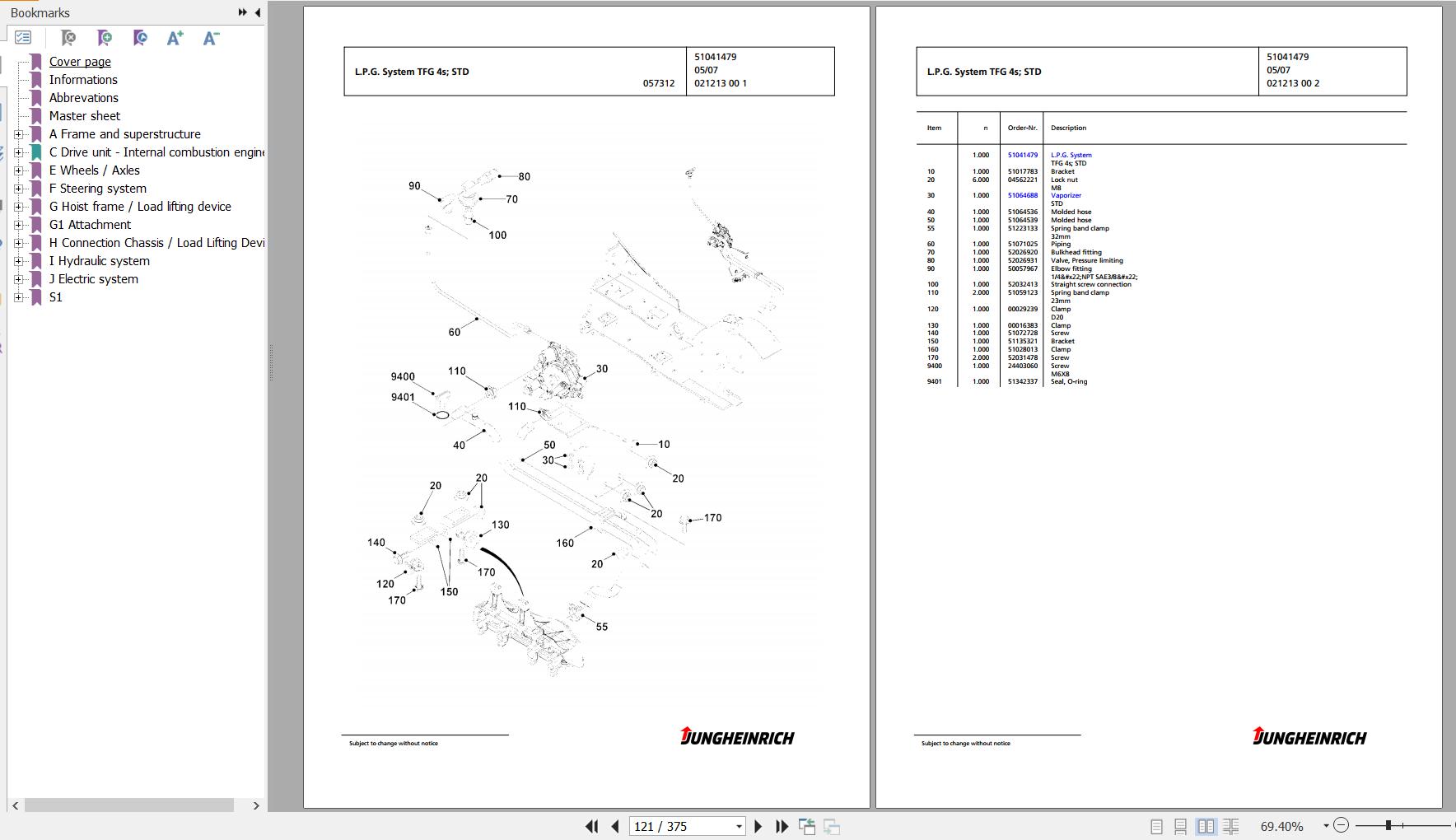Expand the C Drive unit bookmark
1456x840 pixels.
(19, 152)
